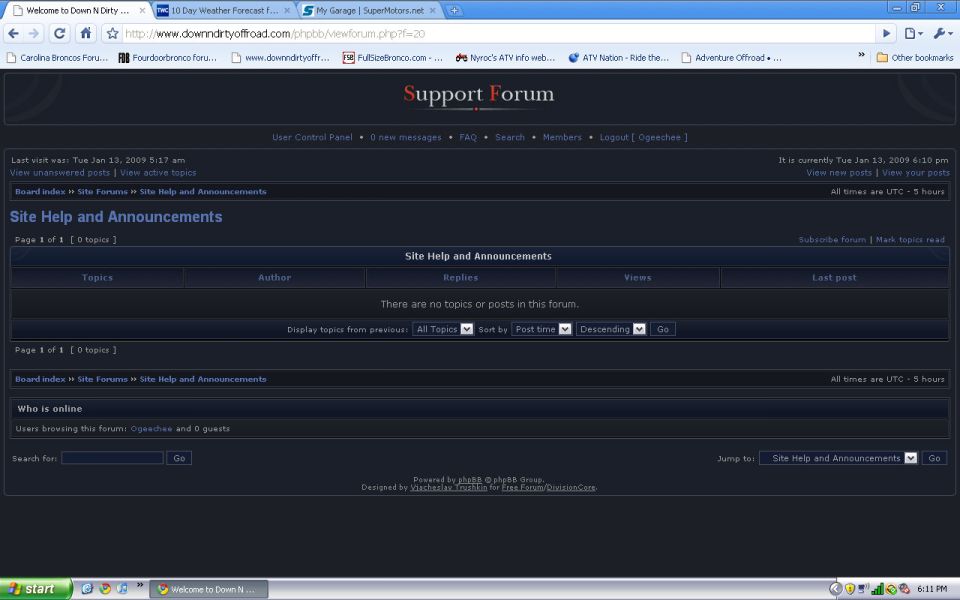Screen dimensions: 960x600
Task: Open the Descending order dropdown
Action: click(x=611, y=329)
